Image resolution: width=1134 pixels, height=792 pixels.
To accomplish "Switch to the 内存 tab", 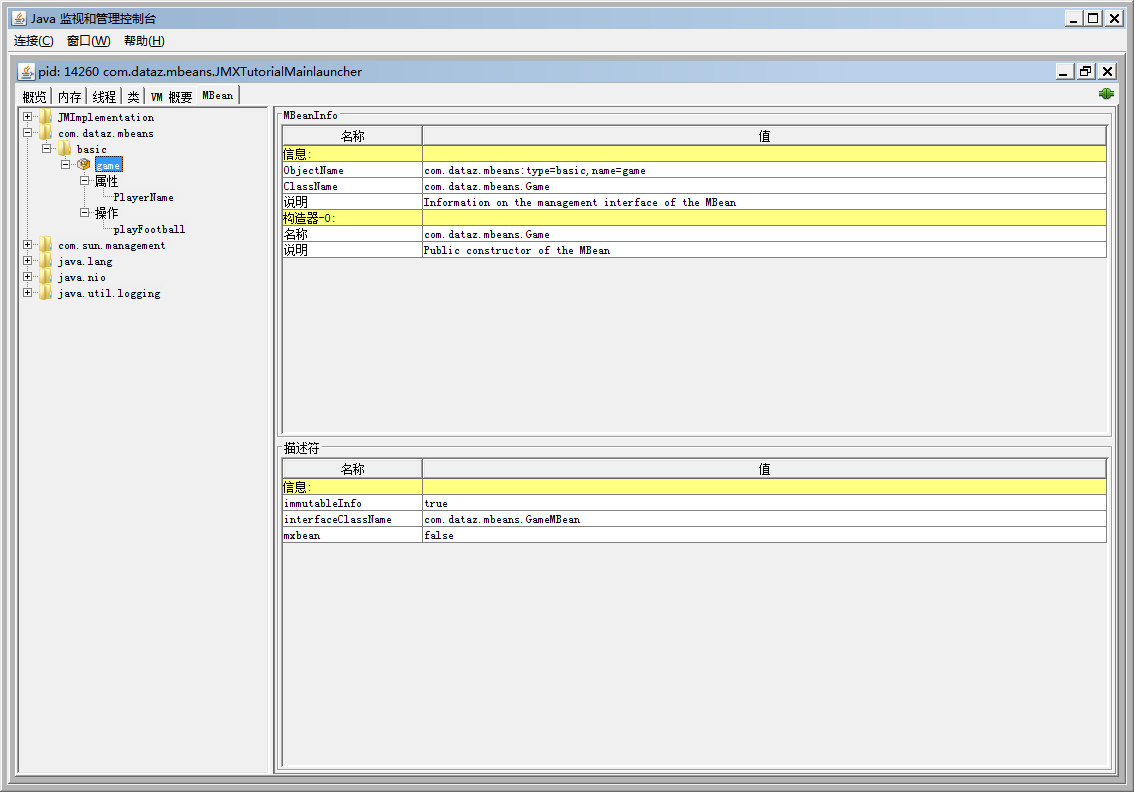I will click(69, 95).
